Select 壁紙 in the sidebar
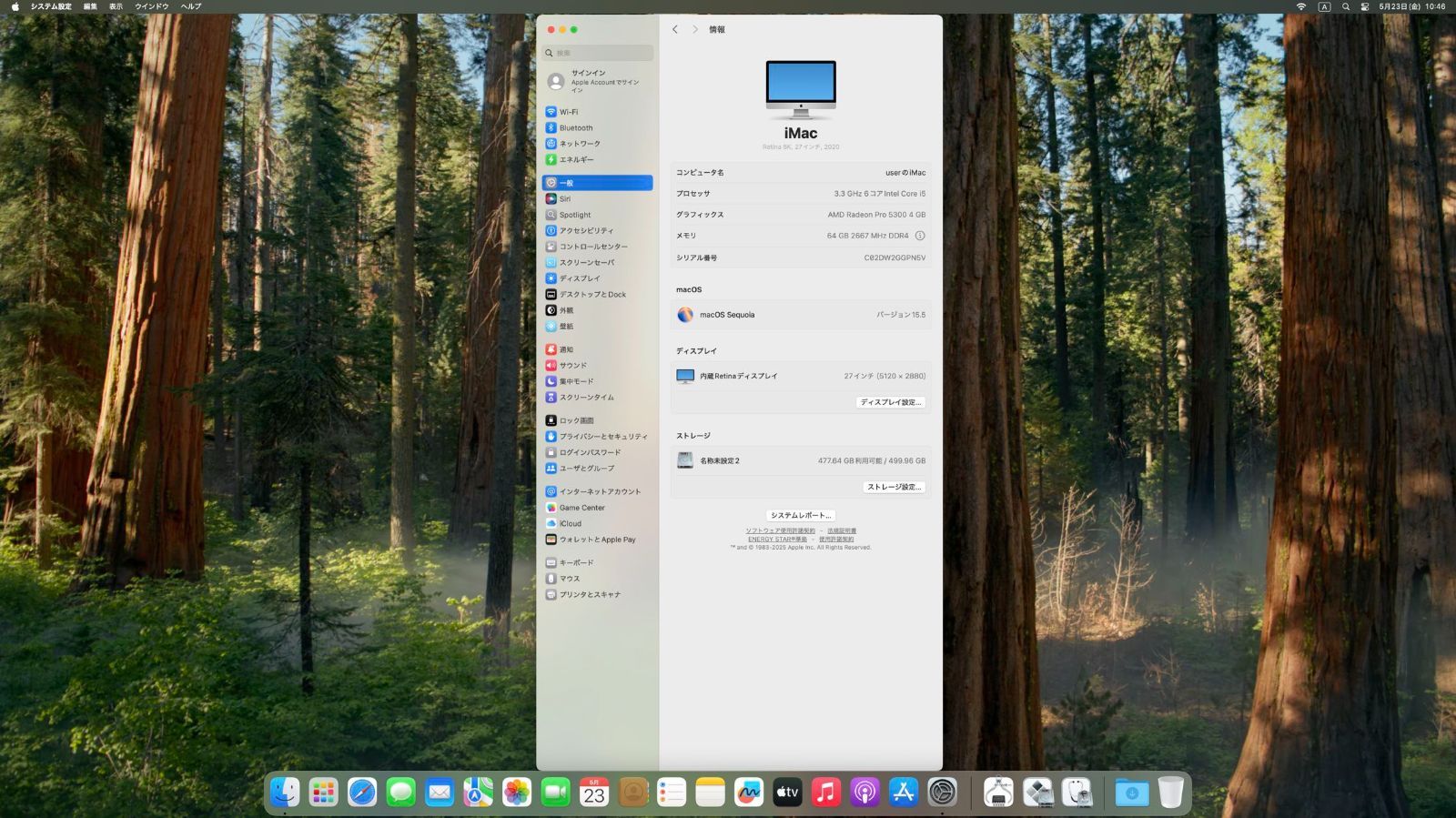Image resolution: width=1456 pixels, height=818 pixels. point(597,327)
